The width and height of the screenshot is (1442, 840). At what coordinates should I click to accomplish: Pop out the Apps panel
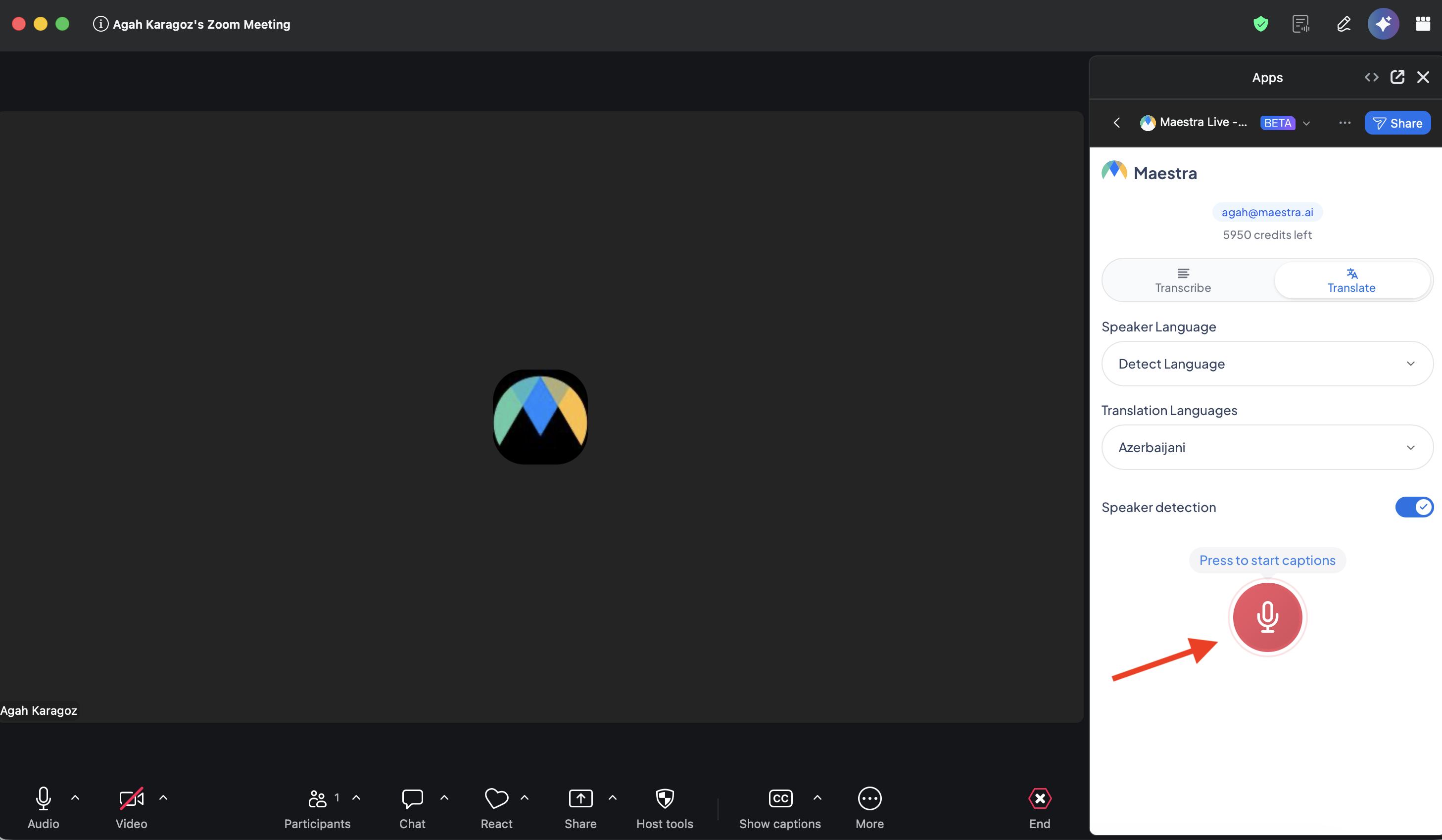click(x=1397, y=77)
